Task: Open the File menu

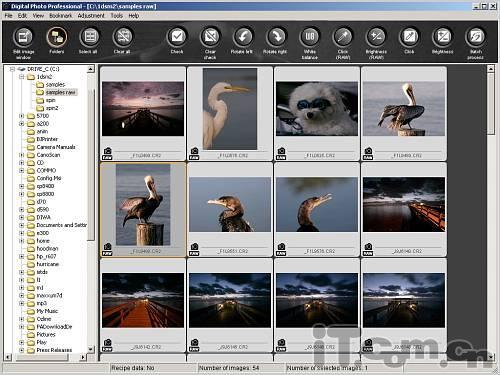Action: pyautogui.click(x=8, y=16)
